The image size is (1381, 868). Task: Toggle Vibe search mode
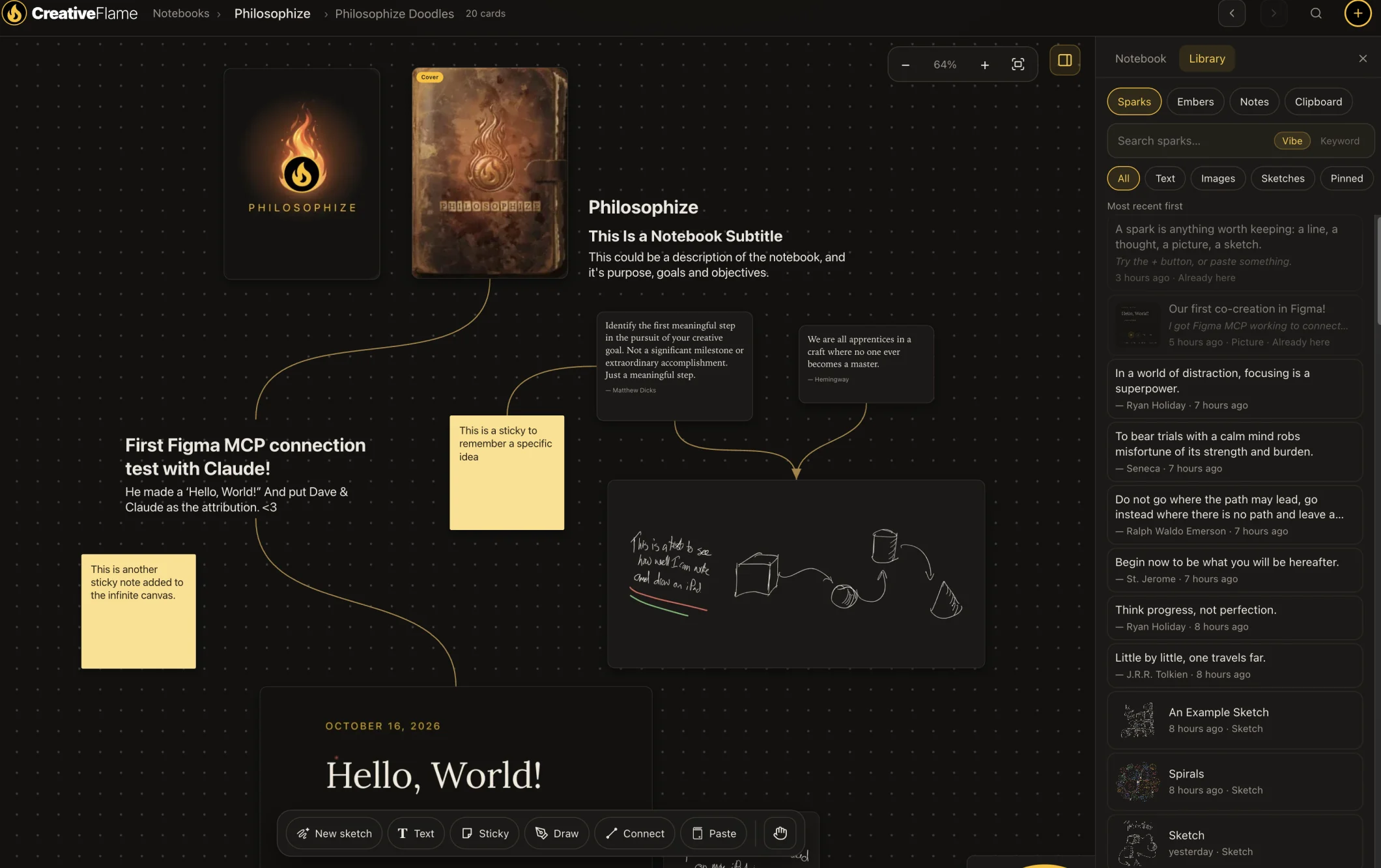(1292, 141)
